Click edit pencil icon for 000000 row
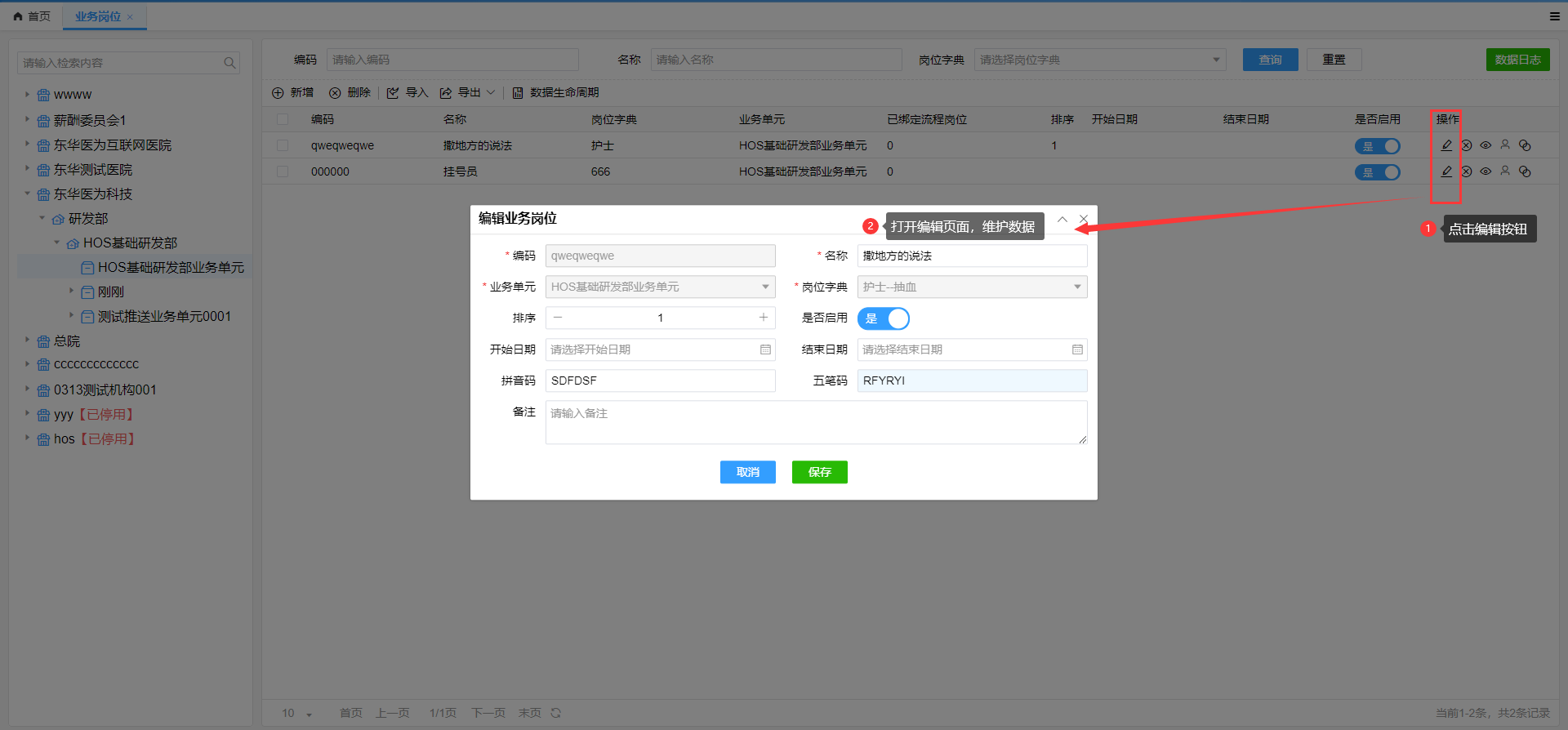 click(1446, 171)
